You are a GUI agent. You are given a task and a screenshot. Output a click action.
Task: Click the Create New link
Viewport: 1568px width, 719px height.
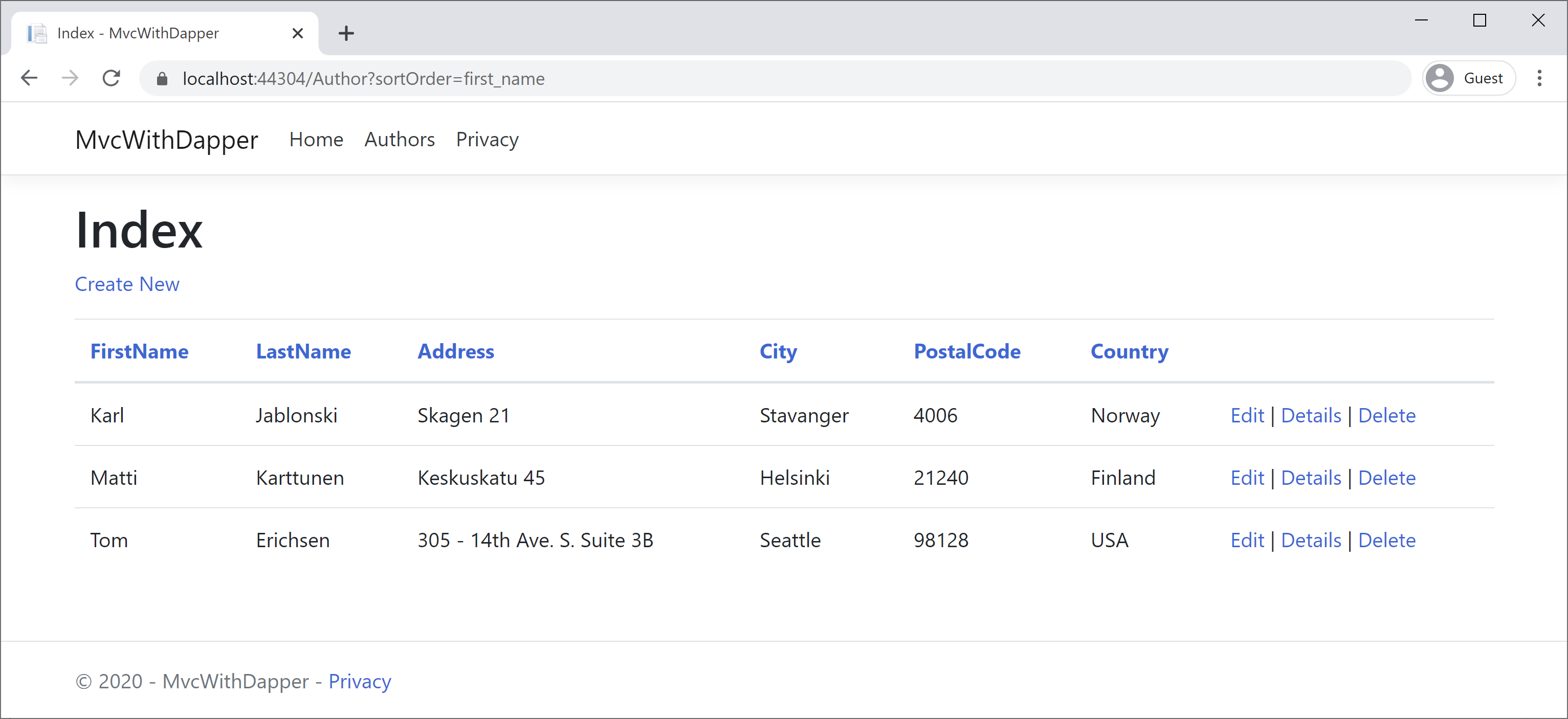tap(126, 284)
